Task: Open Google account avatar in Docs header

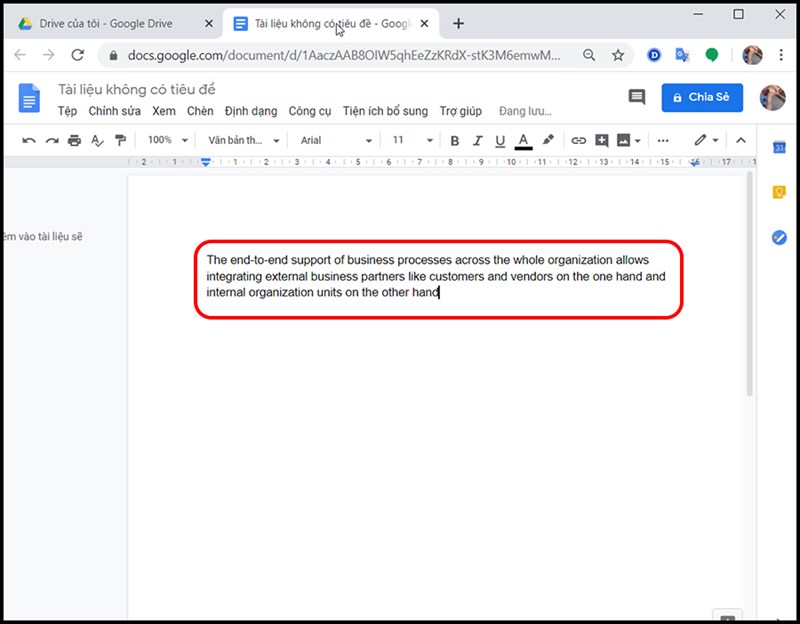Action: [x=772, y=97]
